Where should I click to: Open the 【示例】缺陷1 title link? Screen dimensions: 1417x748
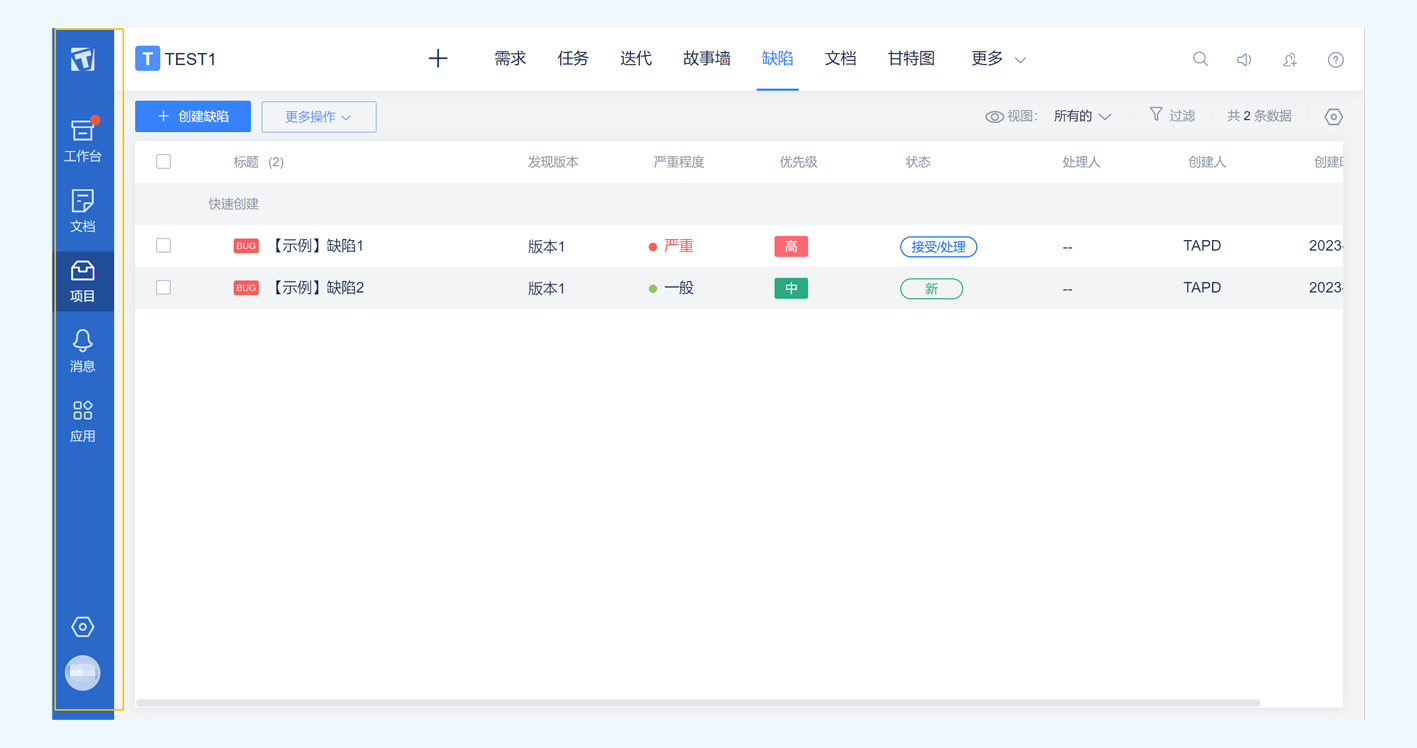[318, 246]
